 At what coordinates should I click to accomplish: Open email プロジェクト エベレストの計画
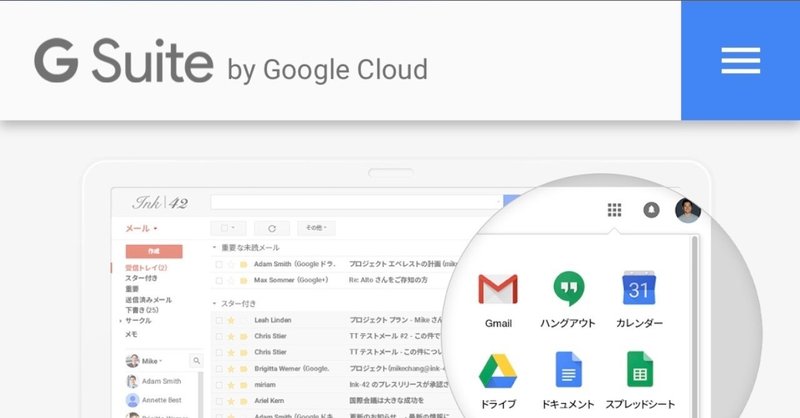coord(402,264)
